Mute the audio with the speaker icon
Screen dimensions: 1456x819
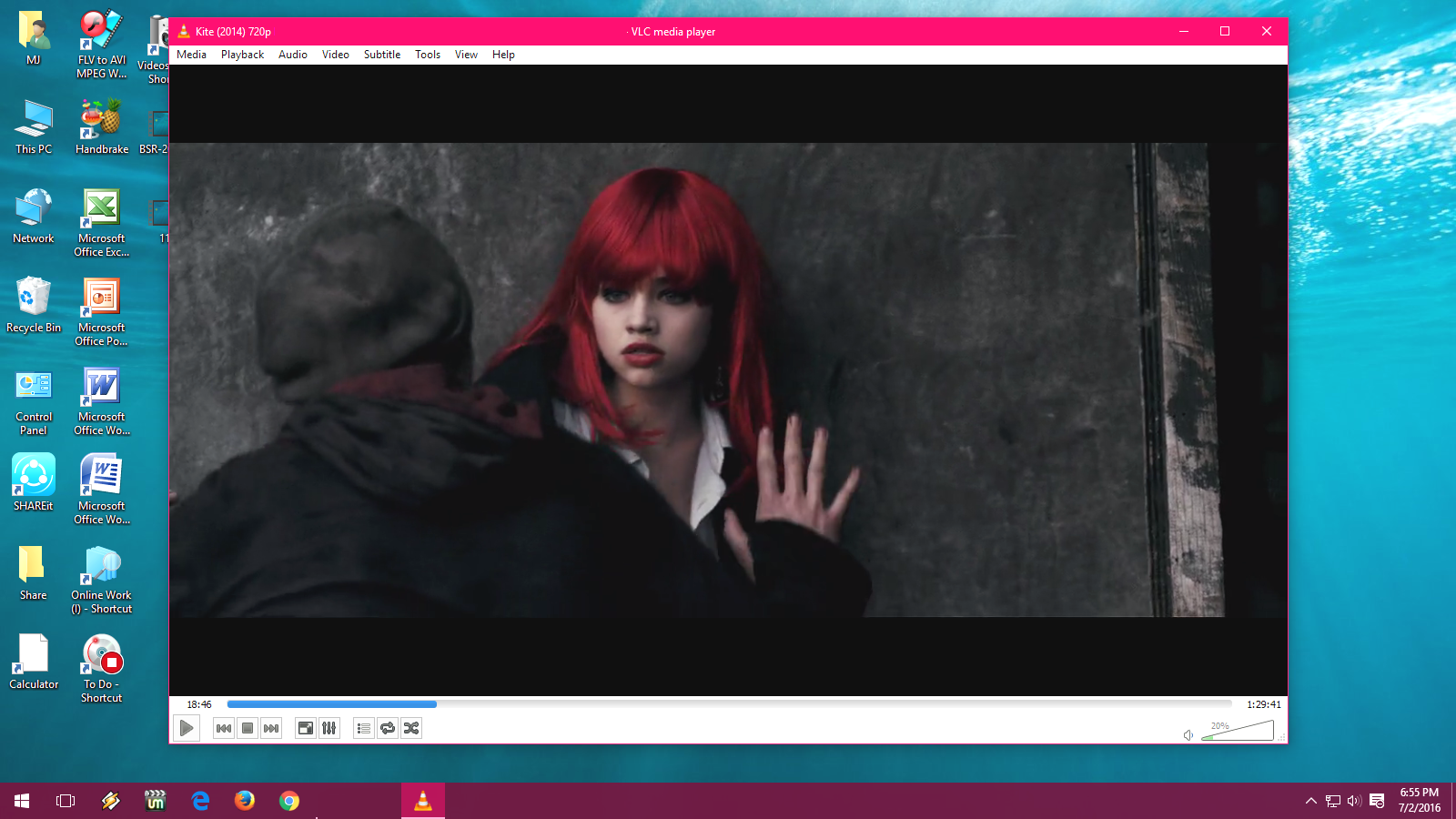tap(1188, 733)
